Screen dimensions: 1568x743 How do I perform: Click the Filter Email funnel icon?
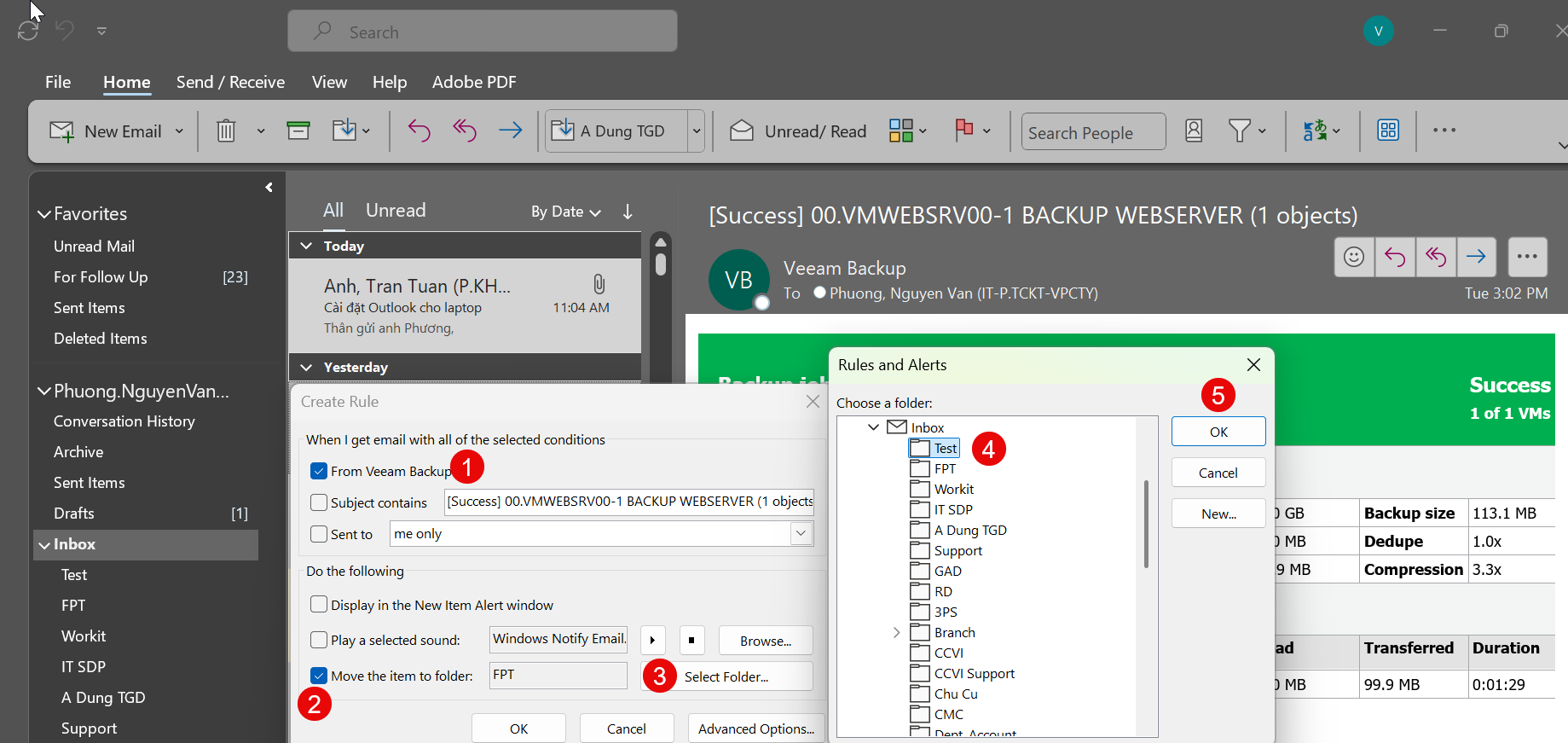[1240, 131]
